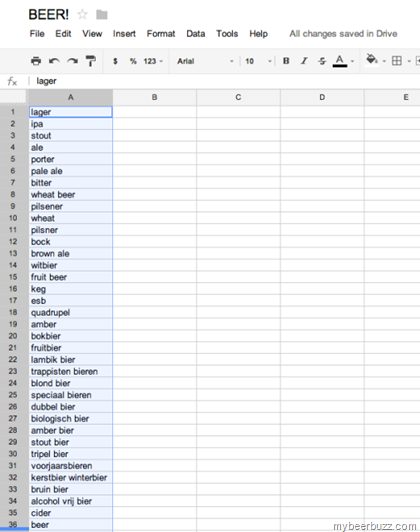Click the redo arrow icon
The width and height of the screenshot is (420, 532).
click(x=72, y=61)
